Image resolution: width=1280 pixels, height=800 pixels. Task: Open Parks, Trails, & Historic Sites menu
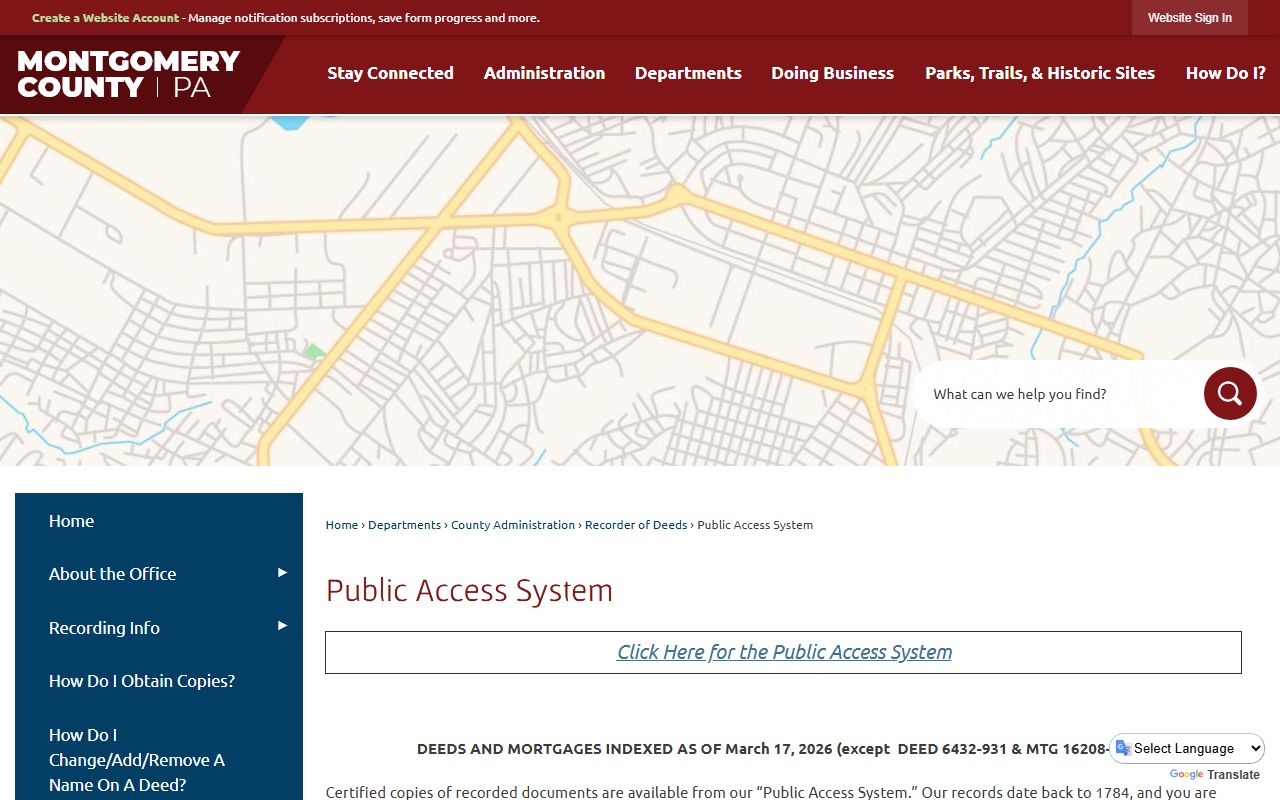coord(1040,73)
